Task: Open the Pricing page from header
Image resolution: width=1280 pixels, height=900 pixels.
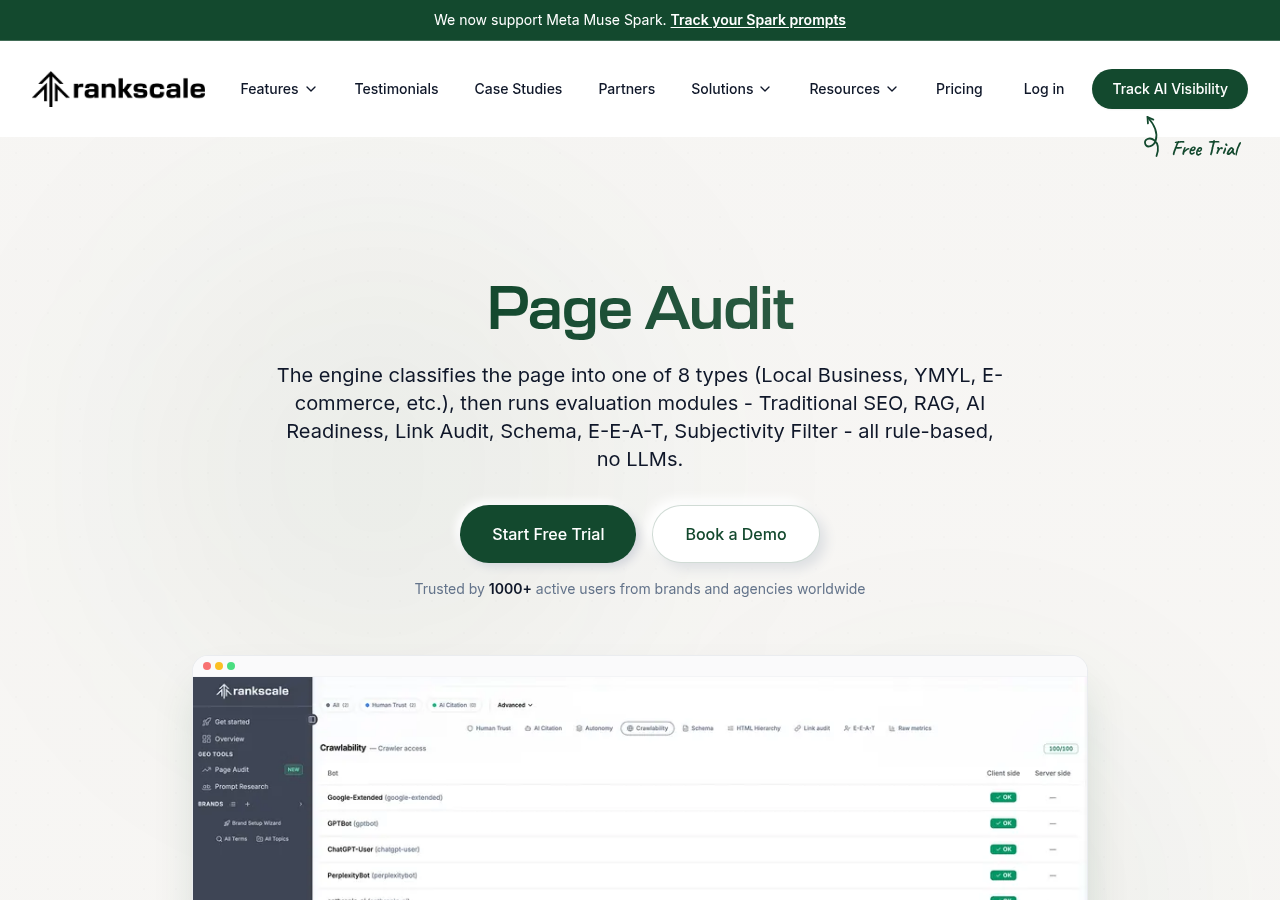Action: coord(959,89)
